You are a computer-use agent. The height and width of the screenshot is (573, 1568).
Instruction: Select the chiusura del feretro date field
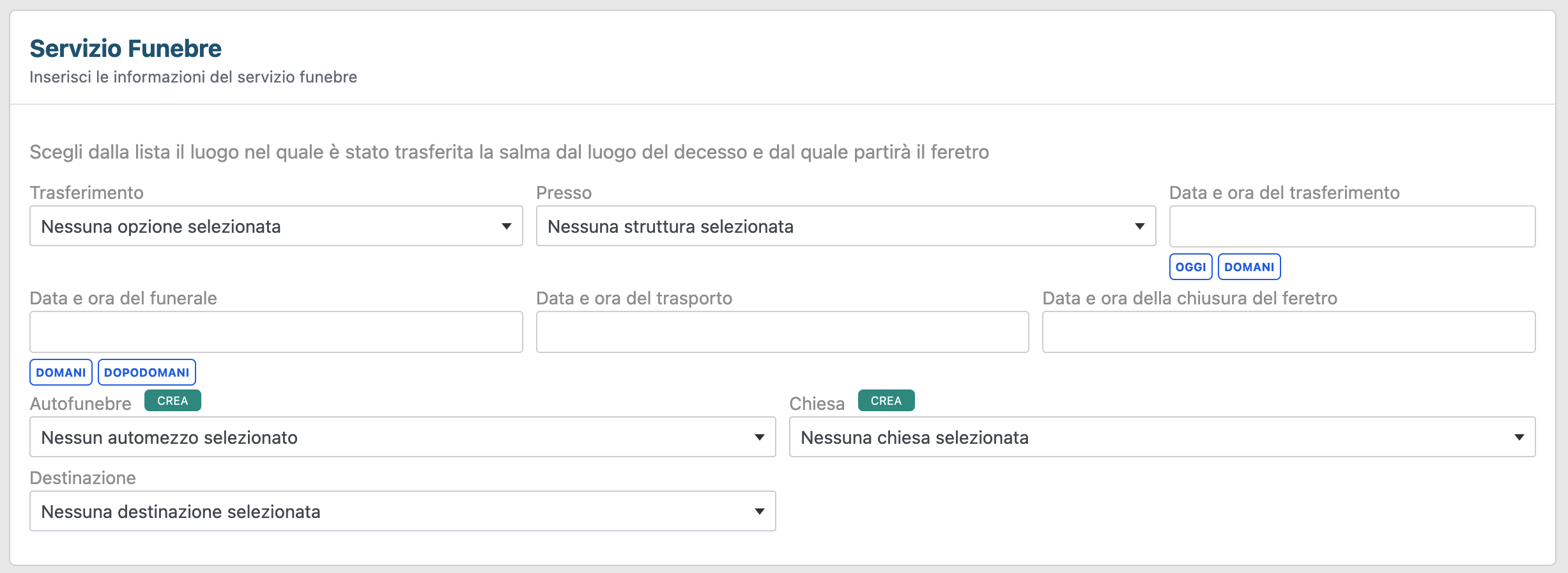coord(1288,332)
